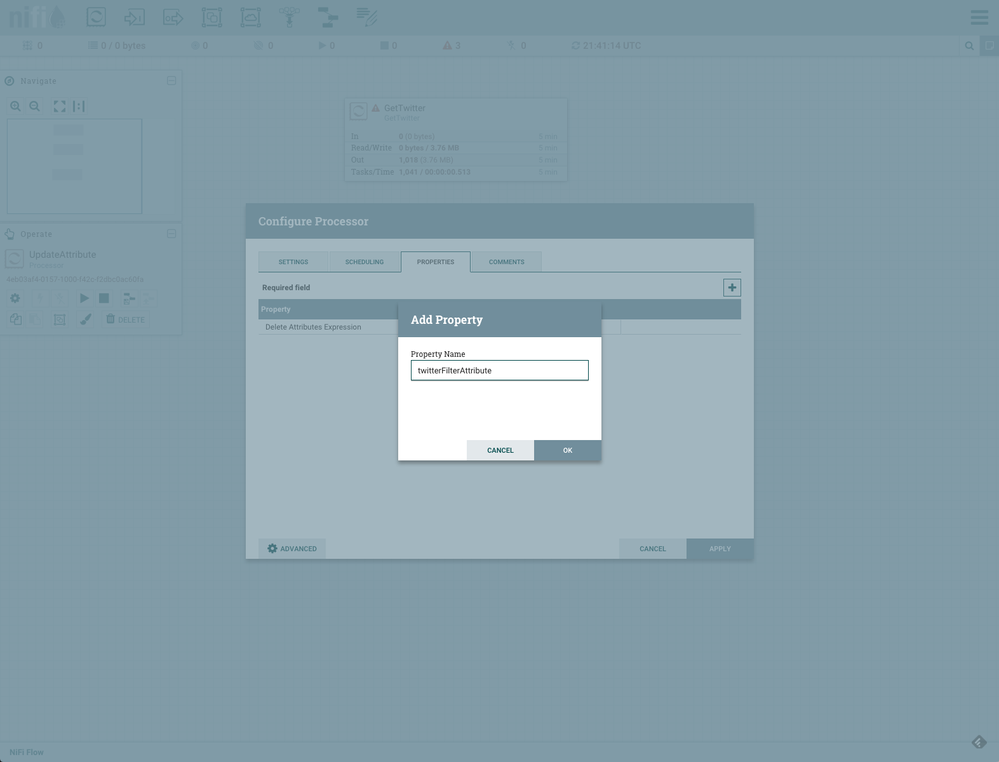Image resolution: width=999 pixels, height=762 pixels.
Task: Click CANCEL in Add Property dialog
Action: coord(500,450)
